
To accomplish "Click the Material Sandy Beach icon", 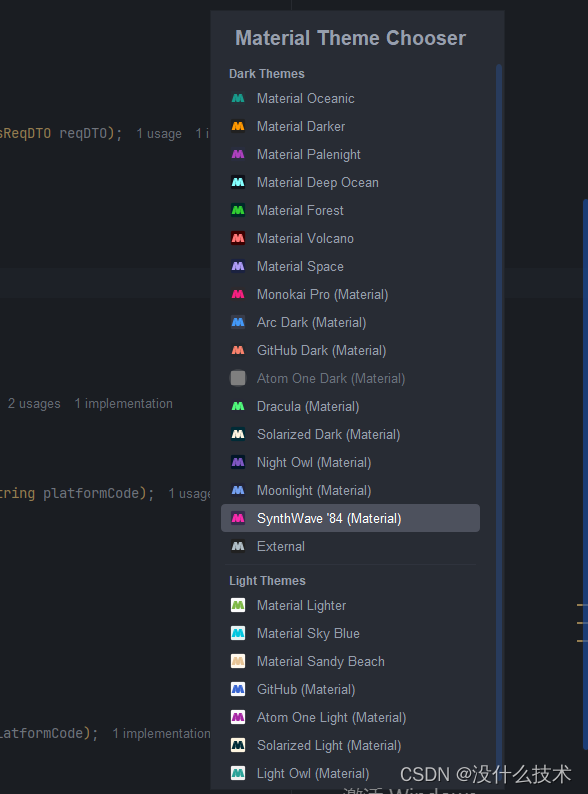I will tap(238, 661).
